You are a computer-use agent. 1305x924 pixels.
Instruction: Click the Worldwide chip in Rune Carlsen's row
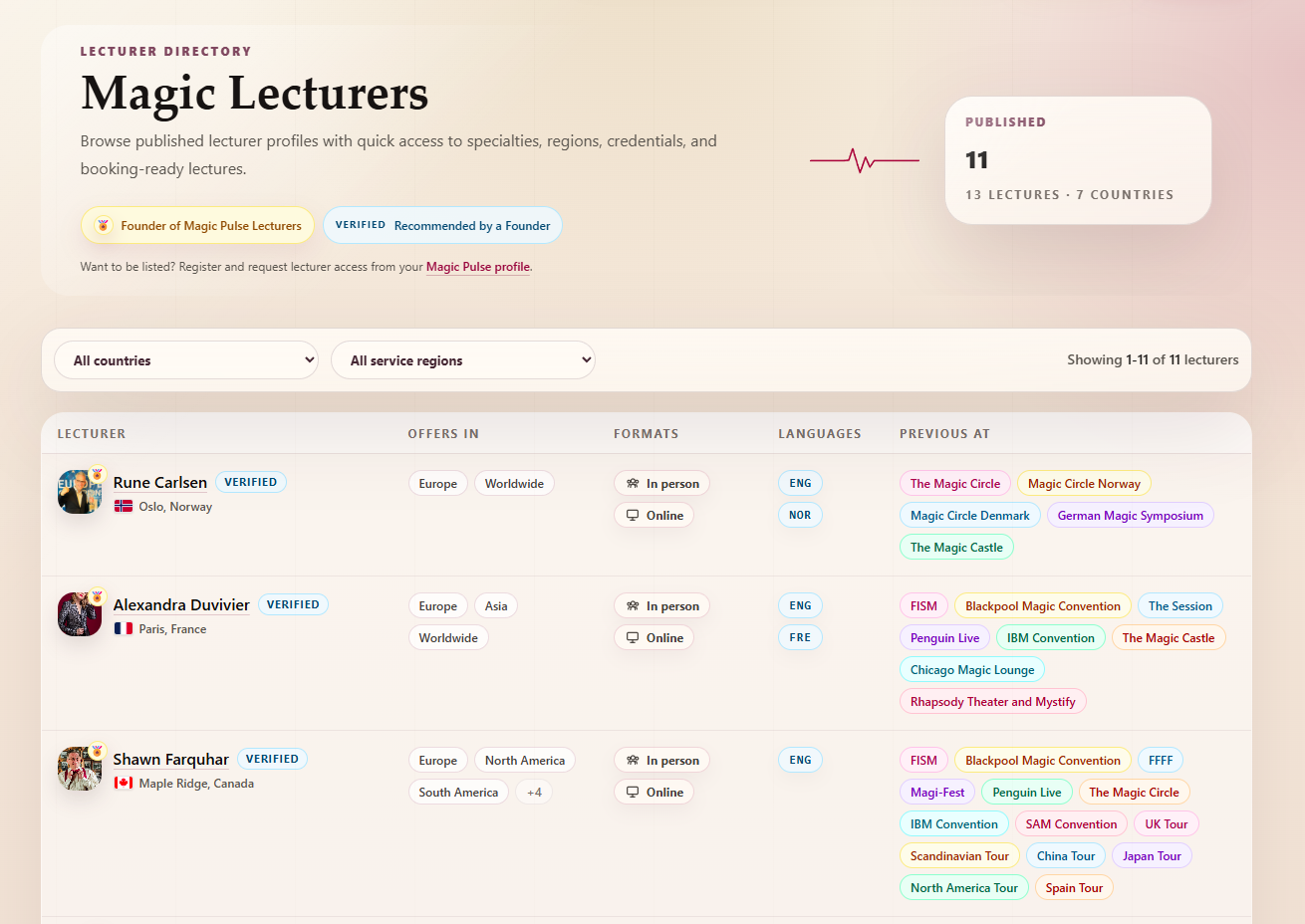pyautogui.click(x=514, y=483)
